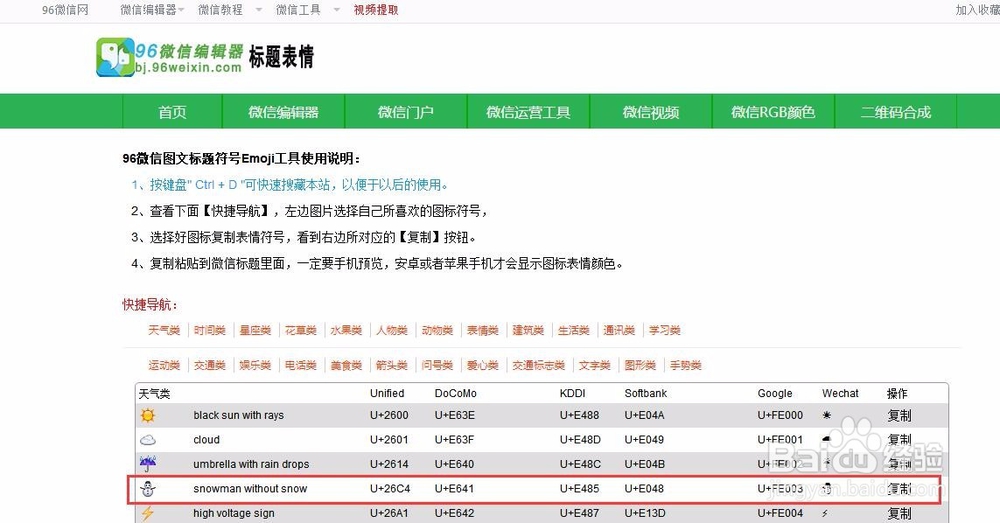The image size is (1000, 523).
Task: Jump to 娱乐类 category
Action: 255,365
